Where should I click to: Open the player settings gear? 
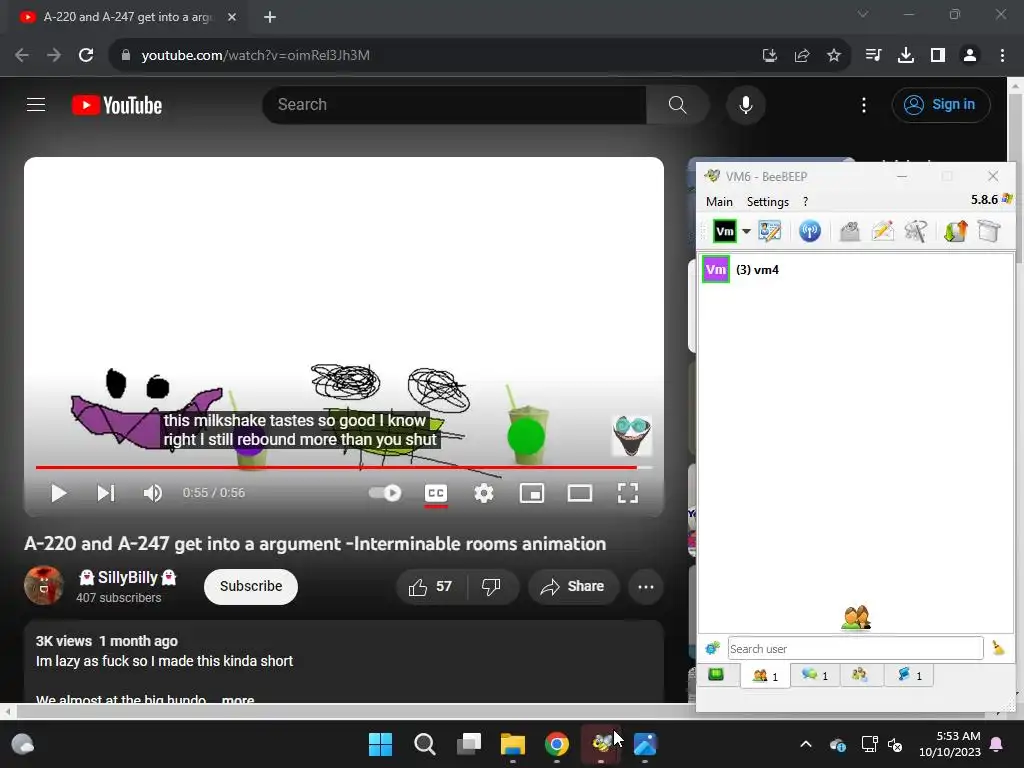coord(484,493)
